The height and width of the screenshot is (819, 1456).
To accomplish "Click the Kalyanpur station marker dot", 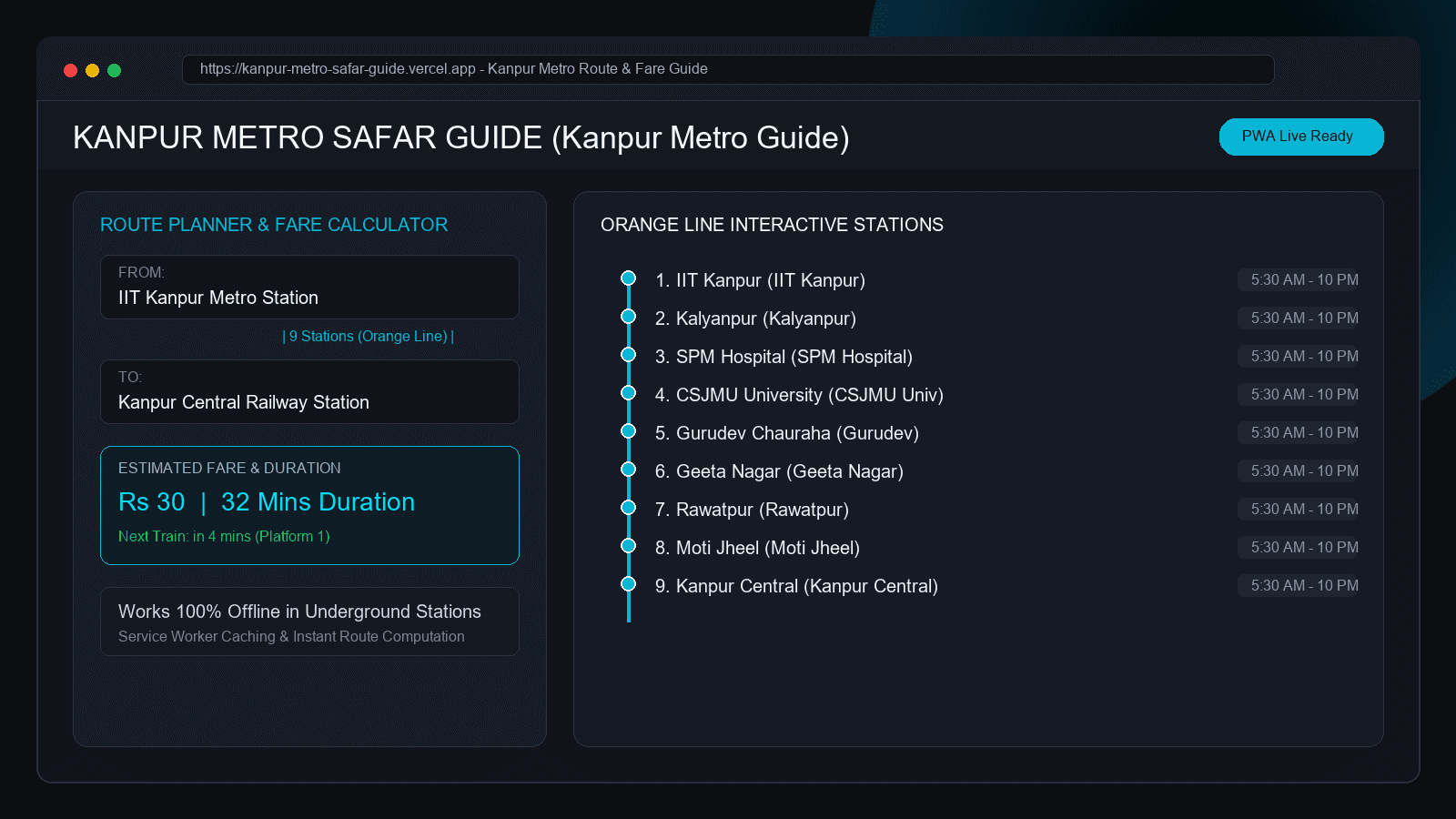I will [628, 317].
